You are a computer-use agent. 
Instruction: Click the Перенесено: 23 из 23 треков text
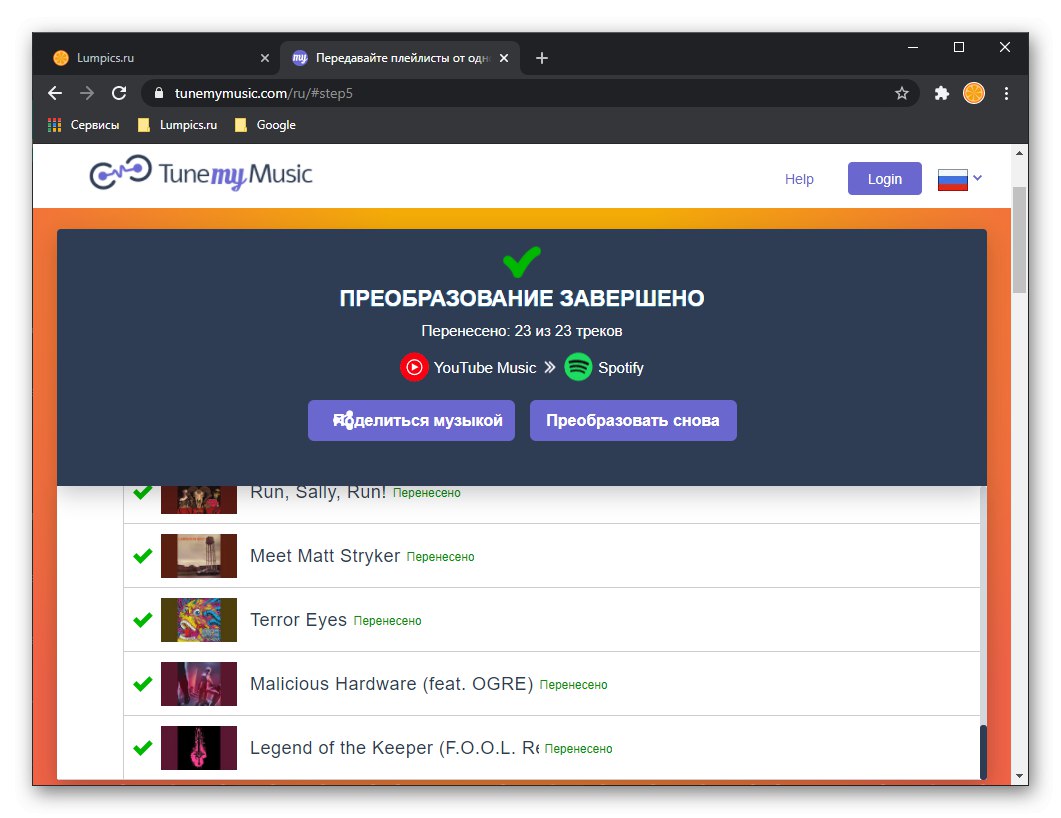pyautogui.click(x=522, y=331)
